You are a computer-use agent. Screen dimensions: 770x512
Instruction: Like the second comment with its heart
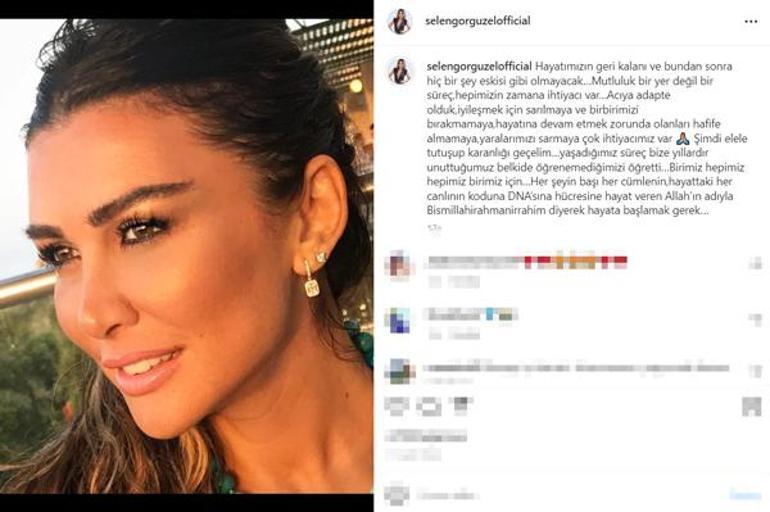click(x=755, y=320)
